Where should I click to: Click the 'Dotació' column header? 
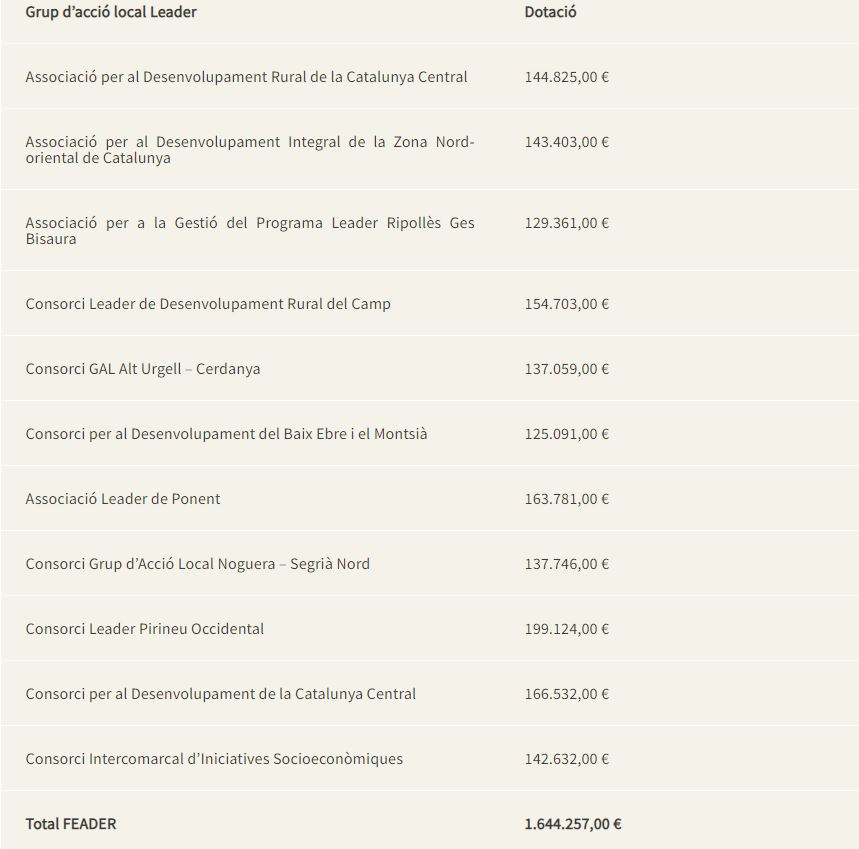click(x=550, y=12)
